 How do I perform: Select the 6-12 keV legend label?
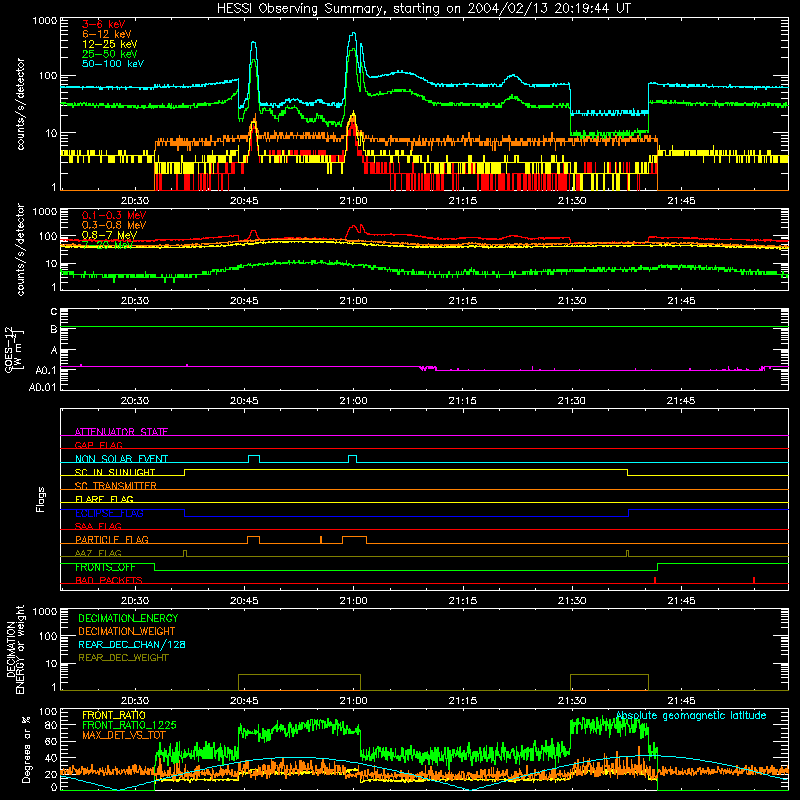[x=106, y=34]
